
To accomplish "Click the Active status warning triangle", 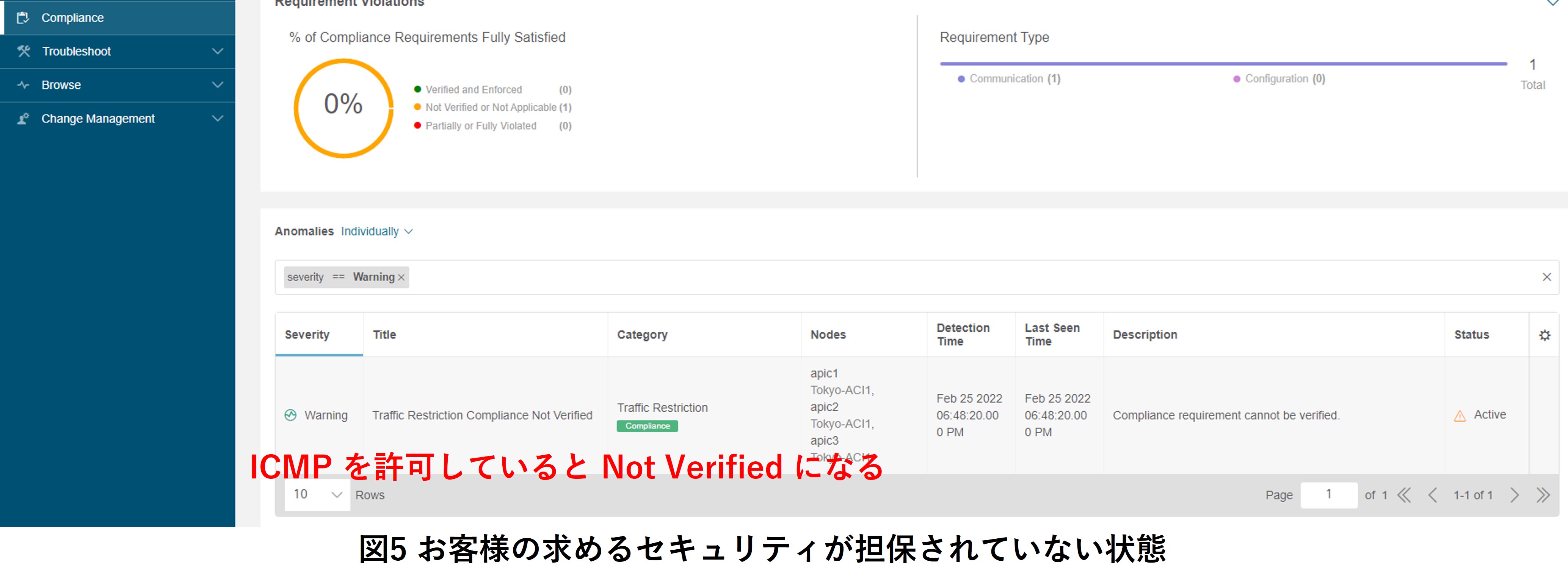I will [x=1460, y=416].
